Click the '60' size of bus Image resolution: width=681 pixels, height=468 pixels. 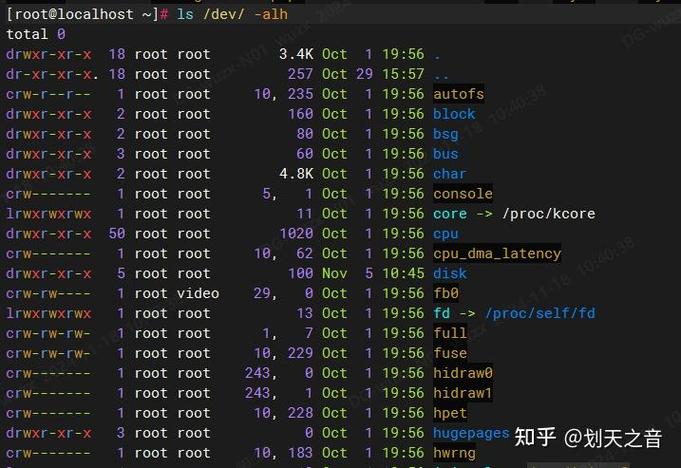coord(304,154)
